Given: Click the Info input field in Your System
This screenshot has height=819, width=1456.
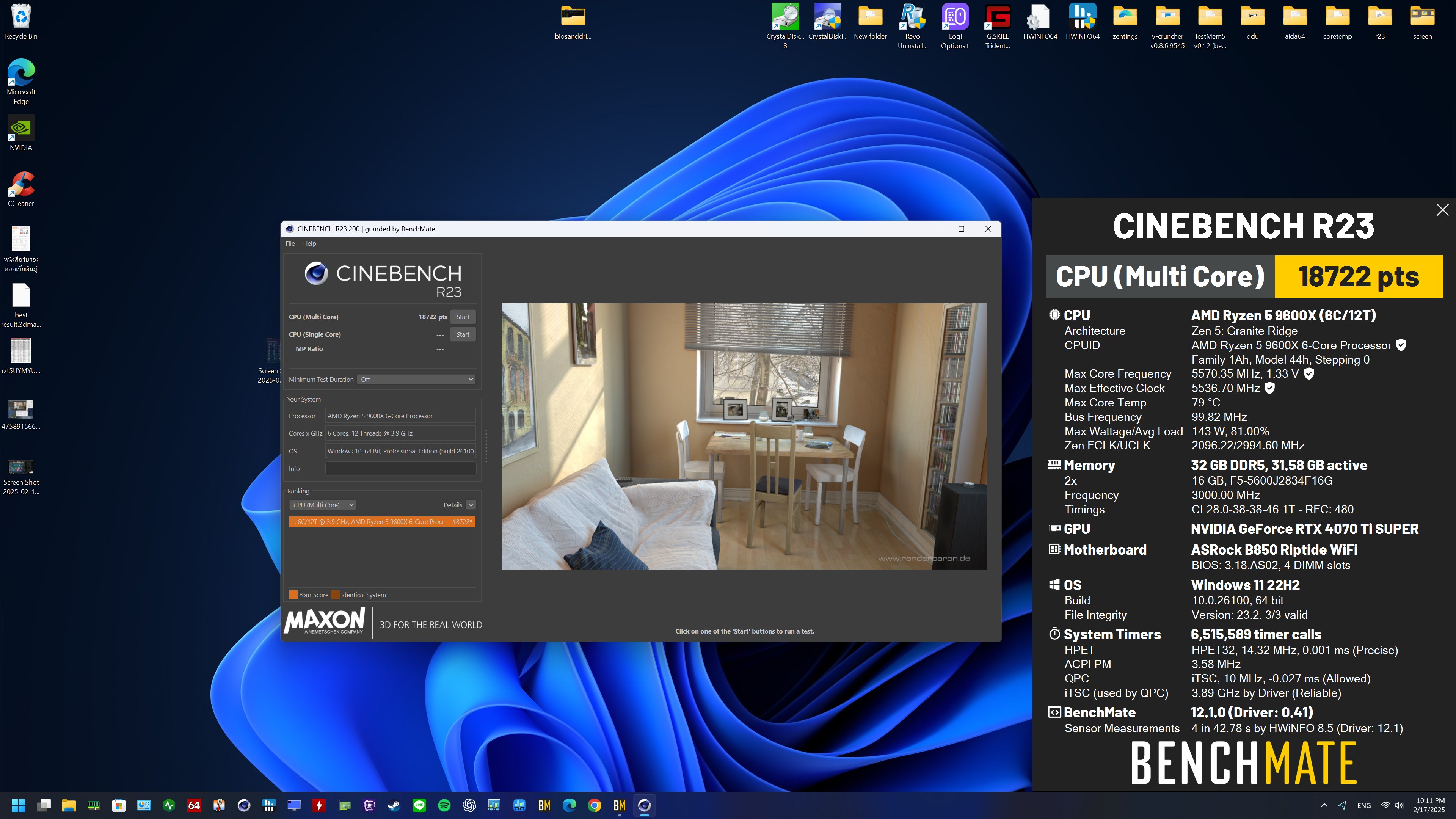Looking at the screenshot, I should 400,469.
